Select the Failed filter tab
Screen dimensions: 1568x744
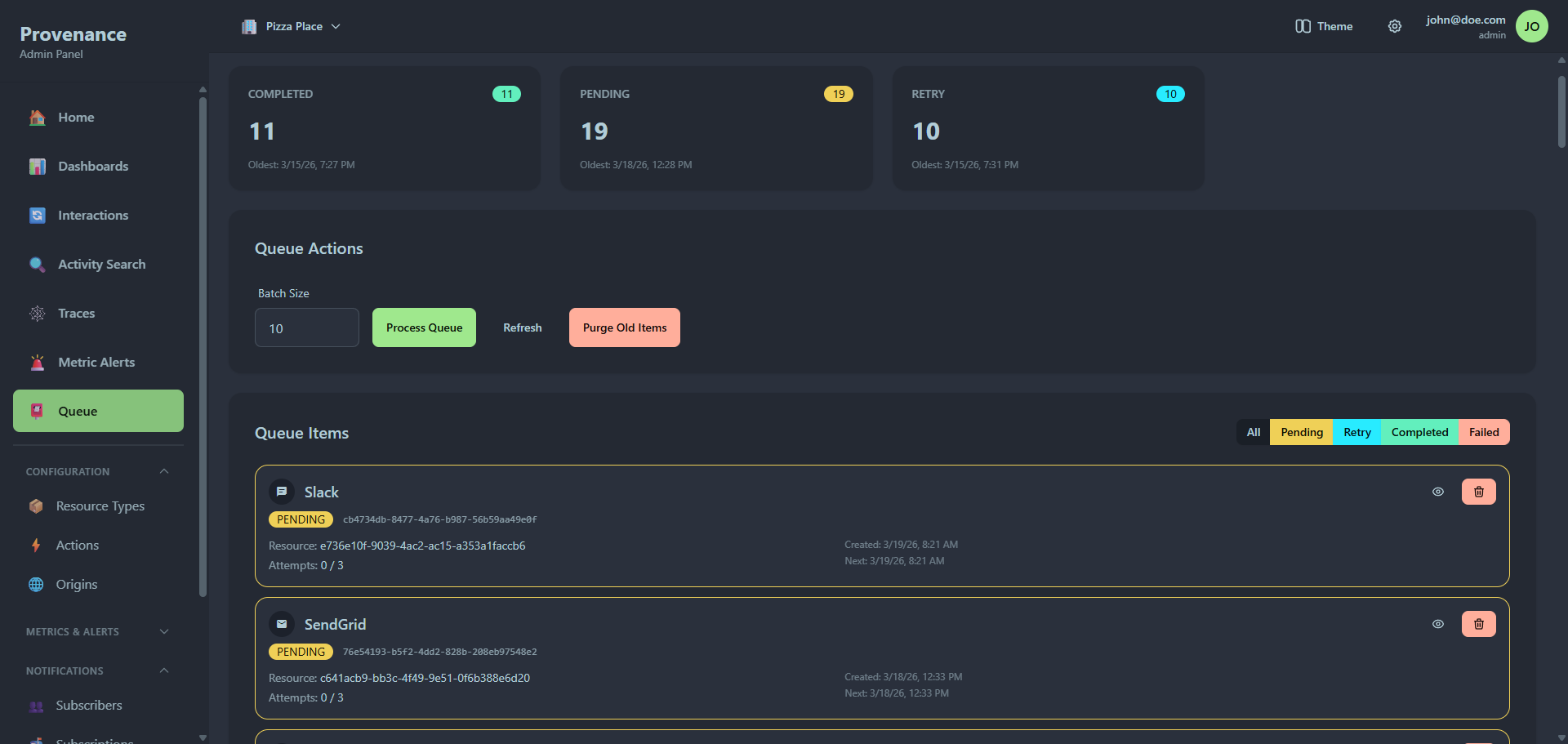[1484, 432]
